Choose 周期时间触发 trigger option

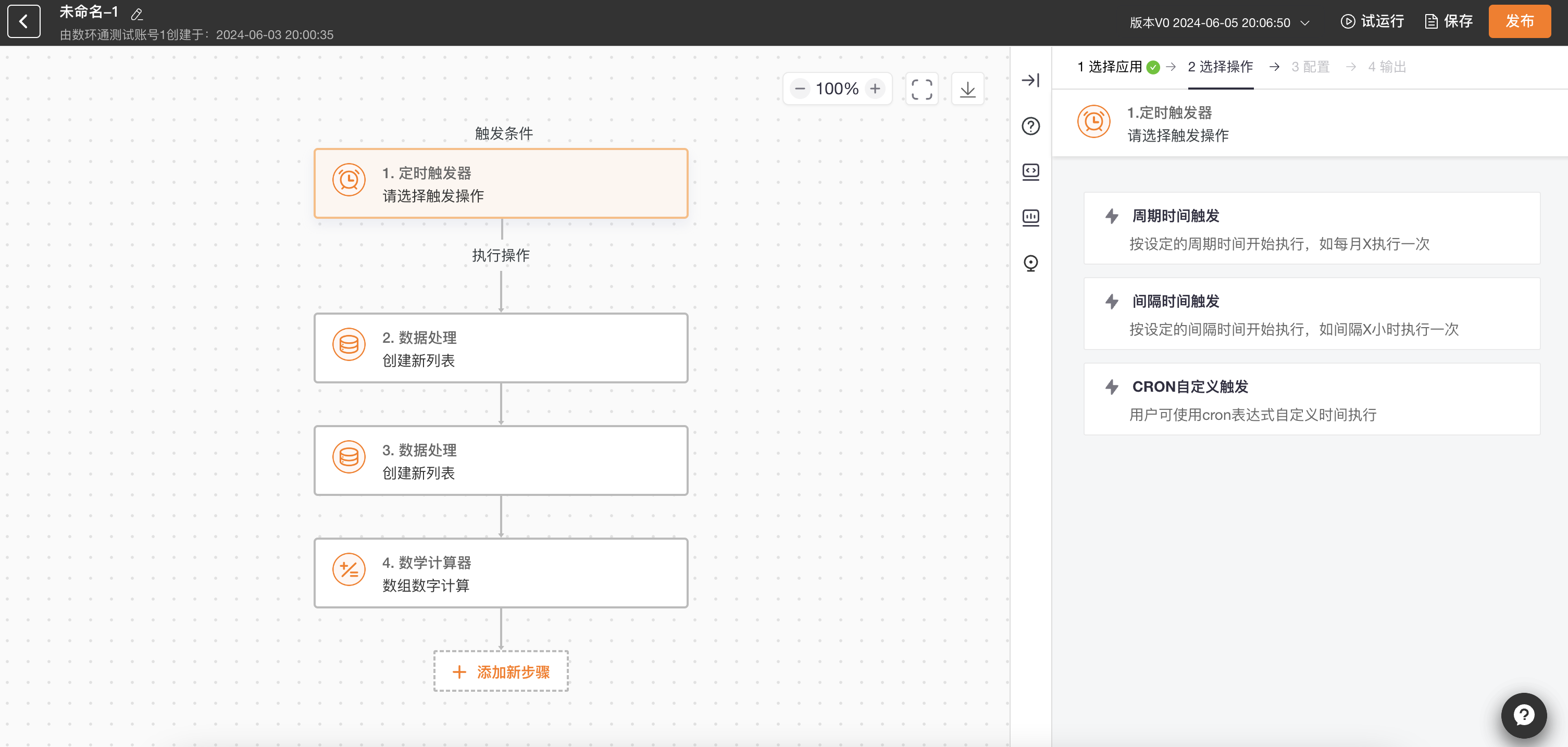pos(1311,228)
